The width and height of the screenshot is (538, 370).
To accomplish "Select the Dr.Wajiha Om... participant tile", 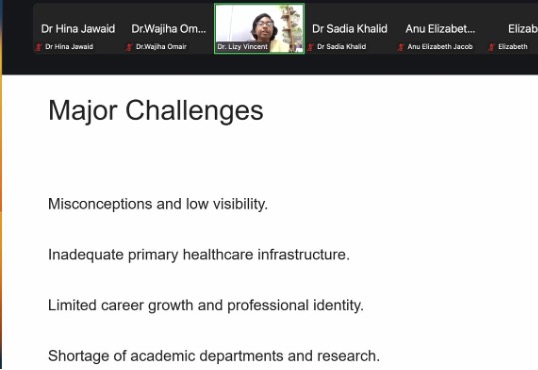I will tap(169, 29).
